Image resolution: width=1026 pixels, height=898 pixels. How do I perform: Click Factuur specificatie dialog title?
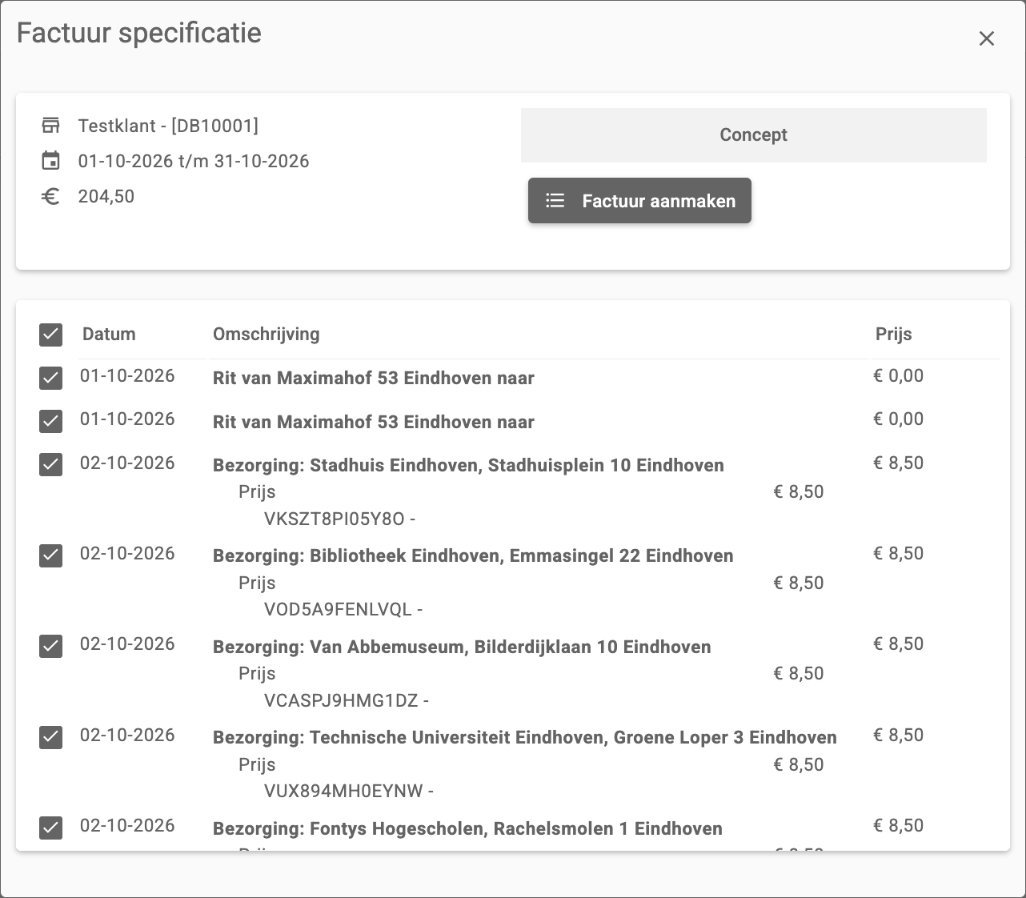click(139, 33)
